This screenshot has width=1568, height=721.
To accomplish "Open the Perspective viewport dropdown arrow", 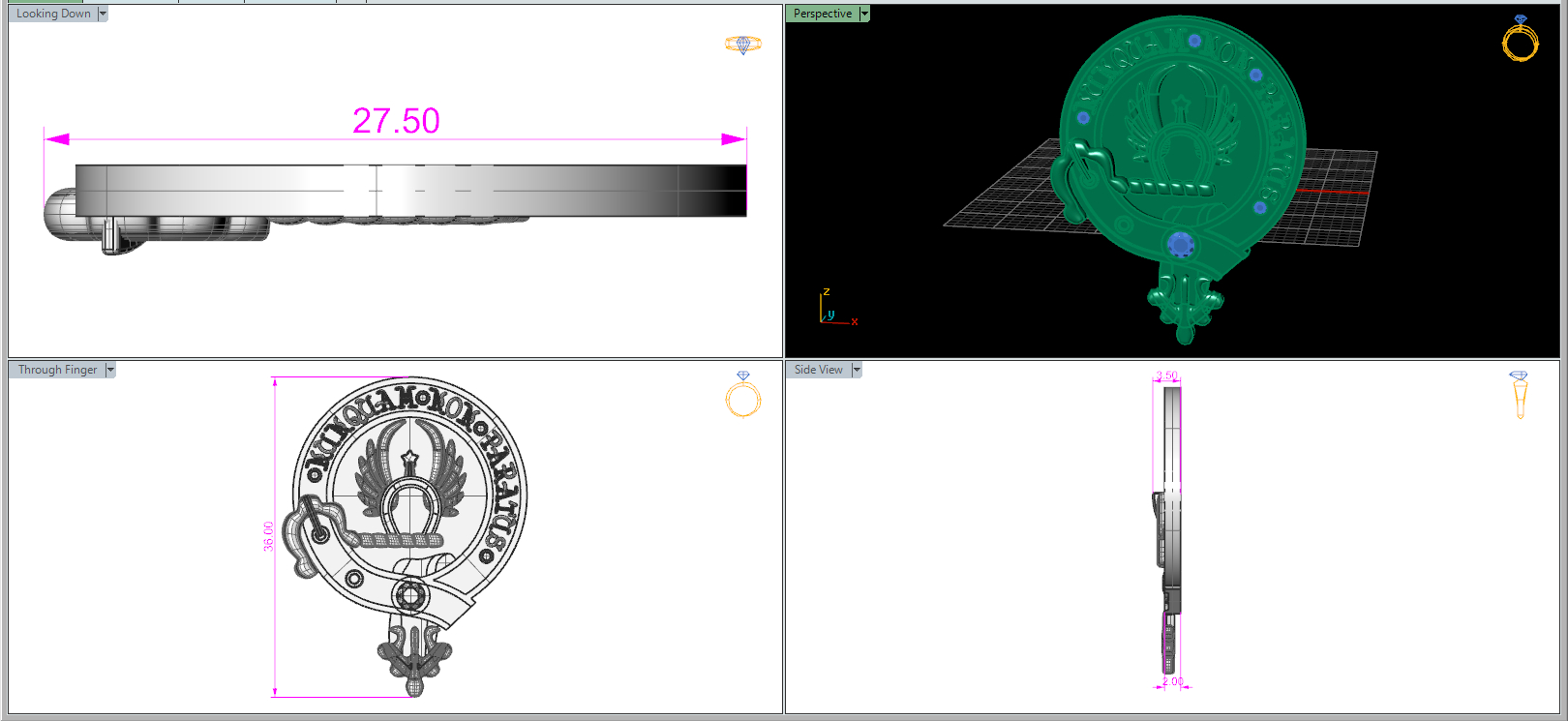I will 864,14.
